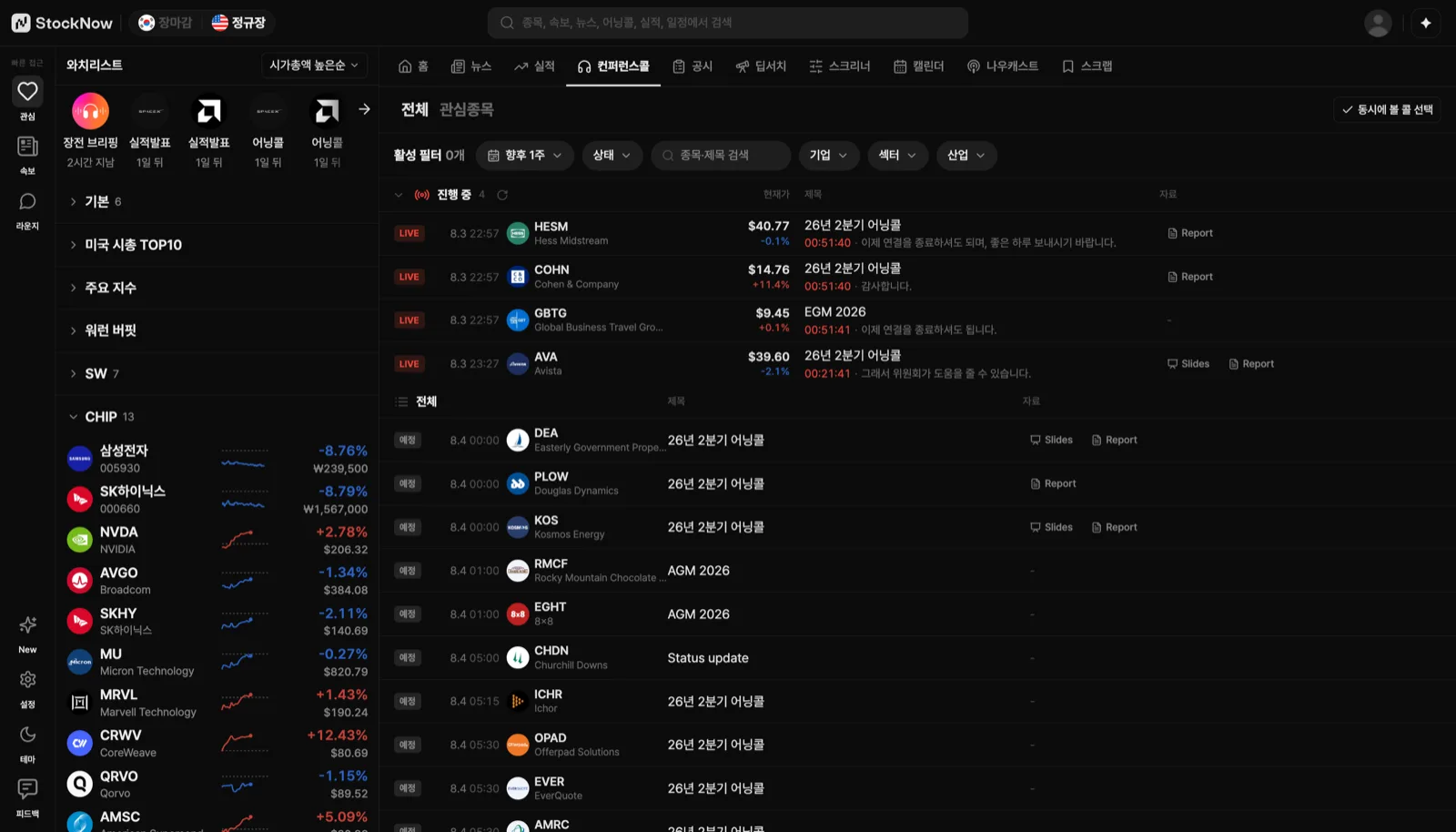
Task: Open HESM Report document
Action: point(1190,233)
